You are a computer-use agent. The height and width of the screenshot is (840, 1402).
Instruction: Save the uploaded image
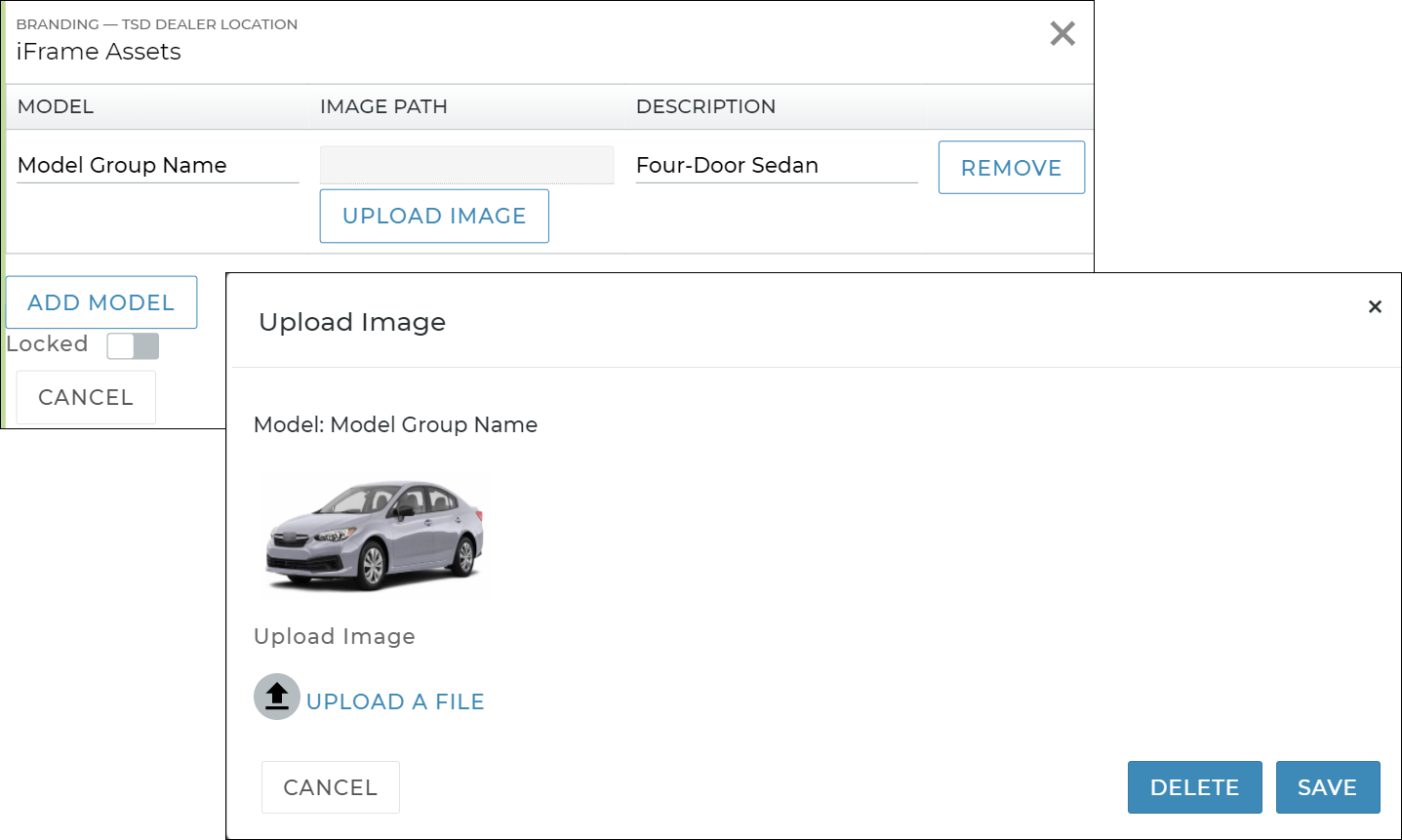click(1327, 787)
